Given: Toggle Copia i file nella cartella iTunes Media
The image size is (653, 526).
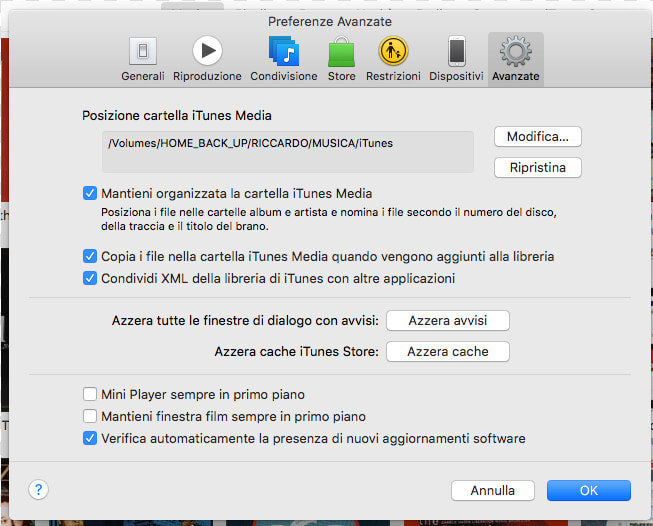Looking at the screenshot, I should point(90,256).
